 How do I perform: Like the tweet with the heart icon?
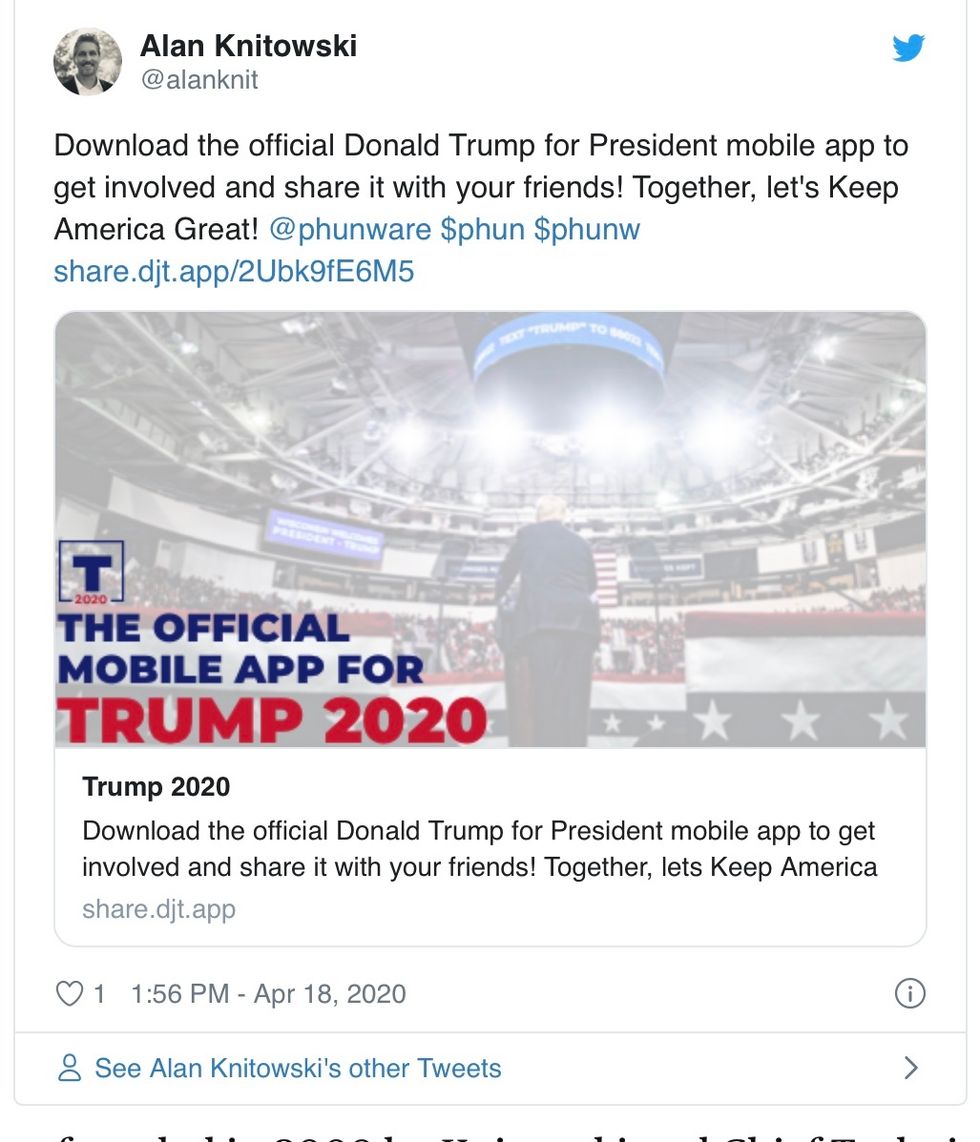[x=69, y=994]
